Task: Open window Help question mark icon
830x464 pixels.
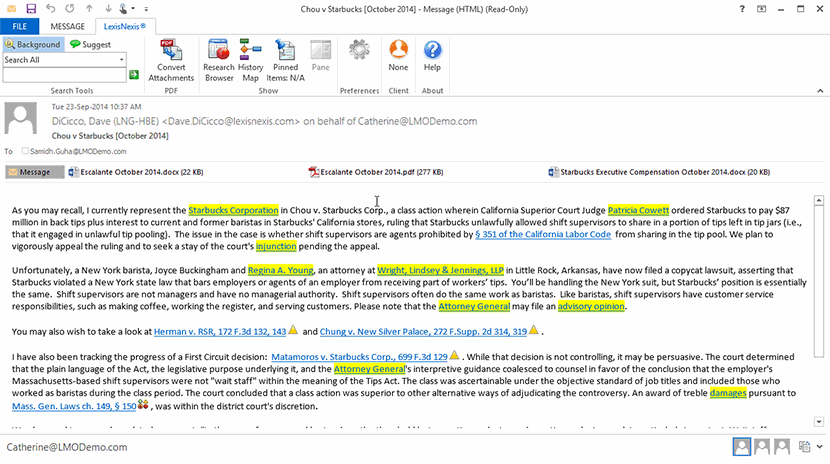Action: tap(742, 9)
